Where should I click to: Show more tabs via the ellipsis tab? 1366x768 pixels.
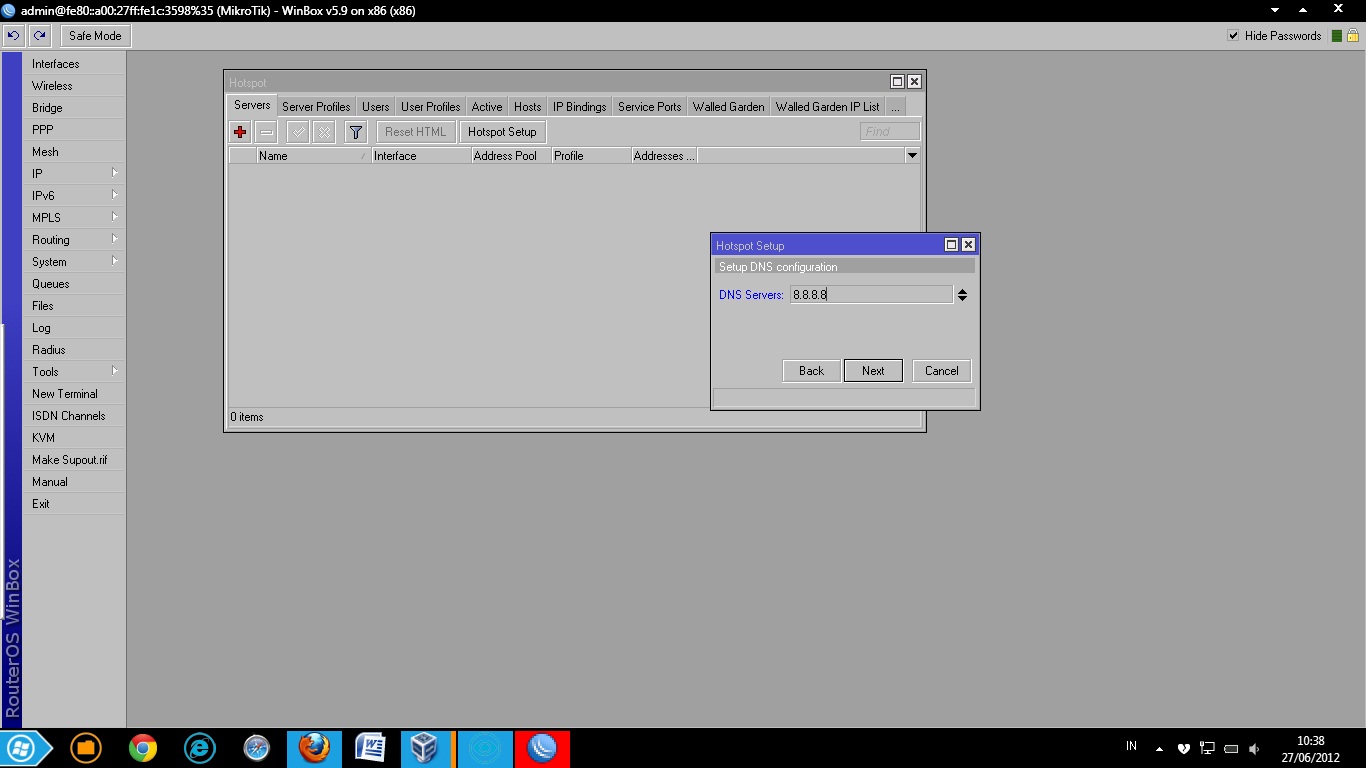pos(895,107)
